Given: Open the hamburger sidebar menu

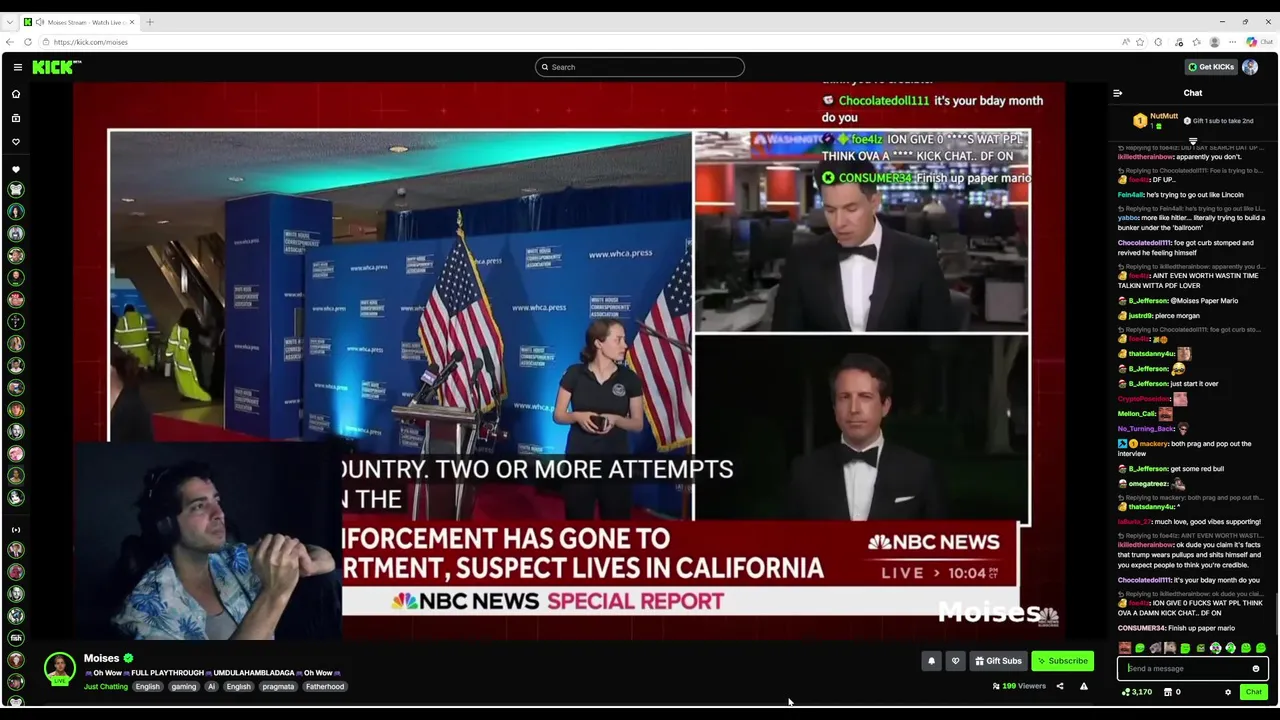Looking at the screenshot, I should [18, 67].
